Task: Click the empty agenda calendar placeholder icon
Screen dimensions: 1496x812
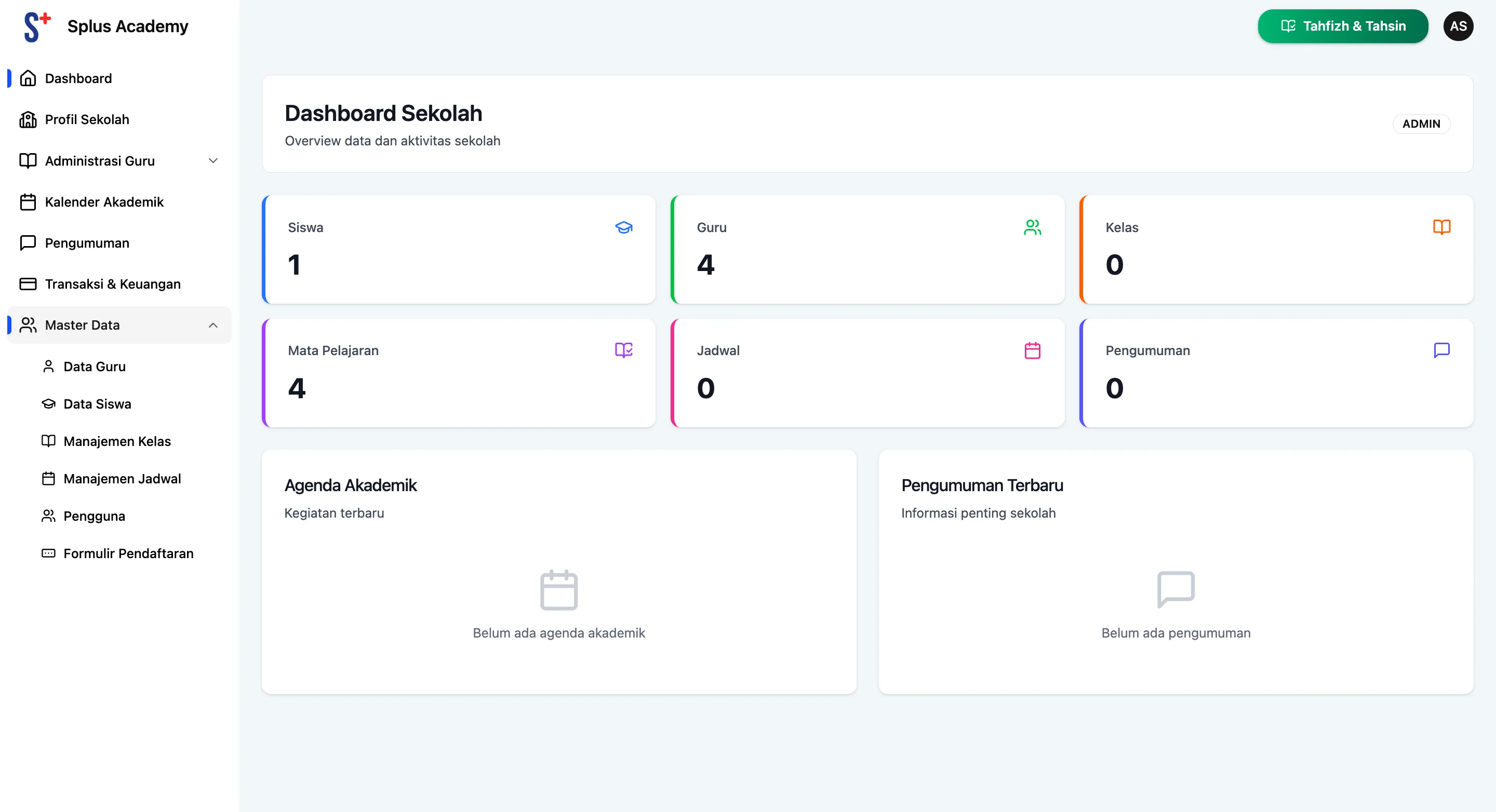Action: (x=559, y=590)
